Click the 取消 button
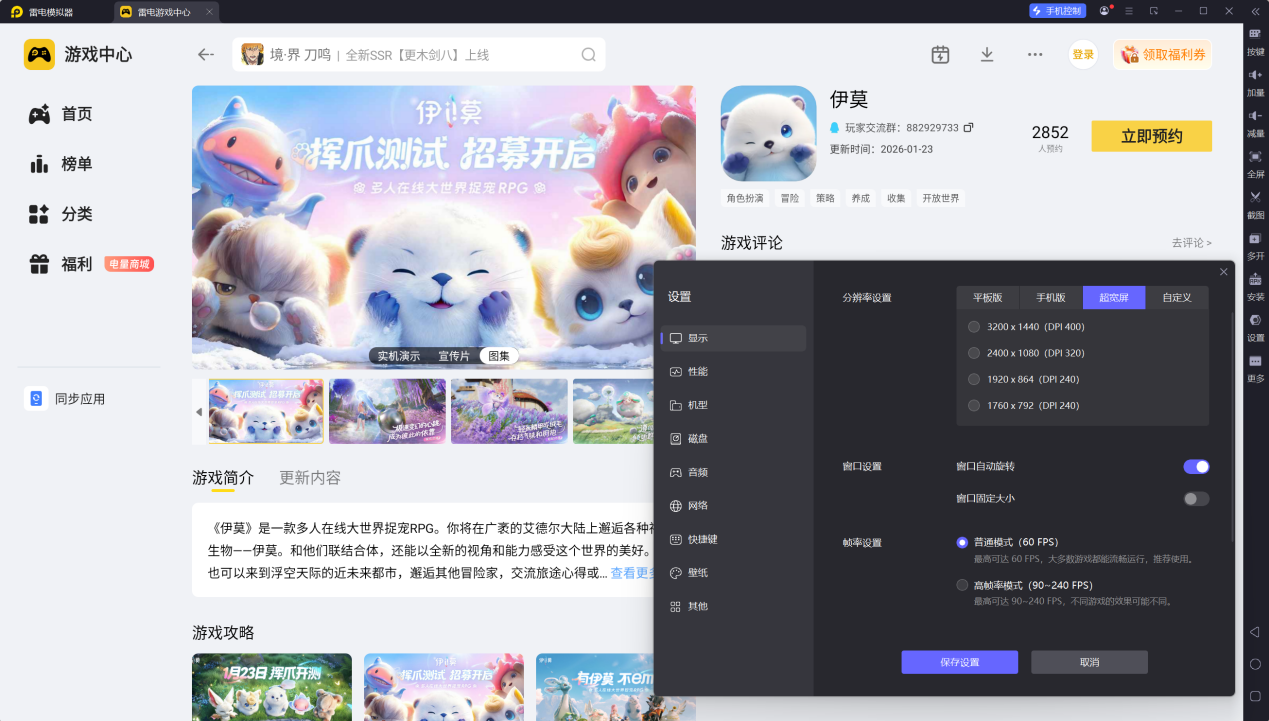The height and width of the screenshot is (721, 1269). [1089, 662]
